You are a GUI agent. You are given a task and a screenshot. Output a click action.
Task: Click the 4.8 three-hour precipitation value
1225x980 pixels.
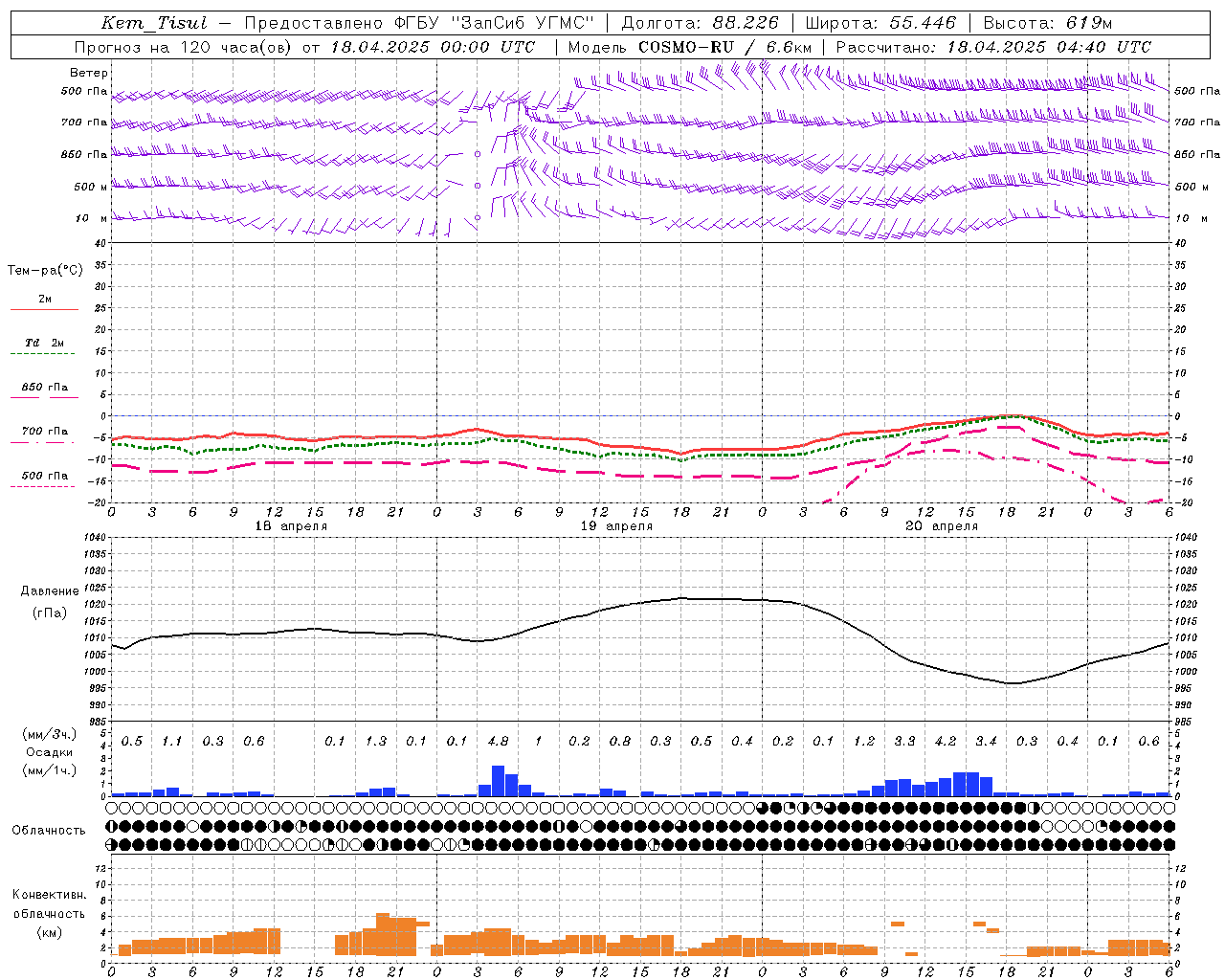coord(498,742)
